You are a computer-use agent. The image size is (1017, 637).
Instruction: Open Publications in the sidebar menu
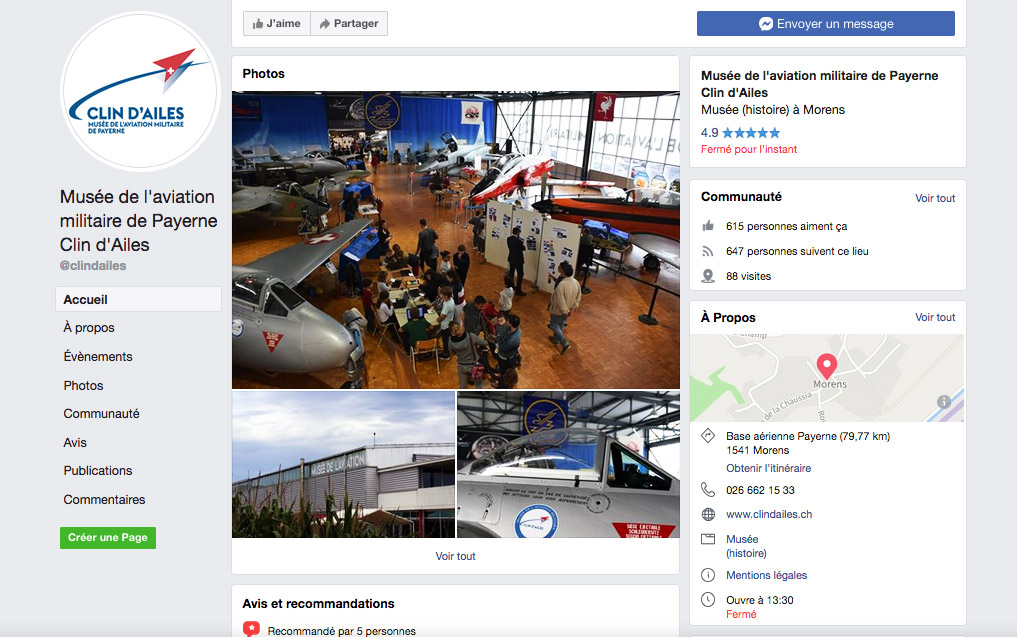point(98,471)
